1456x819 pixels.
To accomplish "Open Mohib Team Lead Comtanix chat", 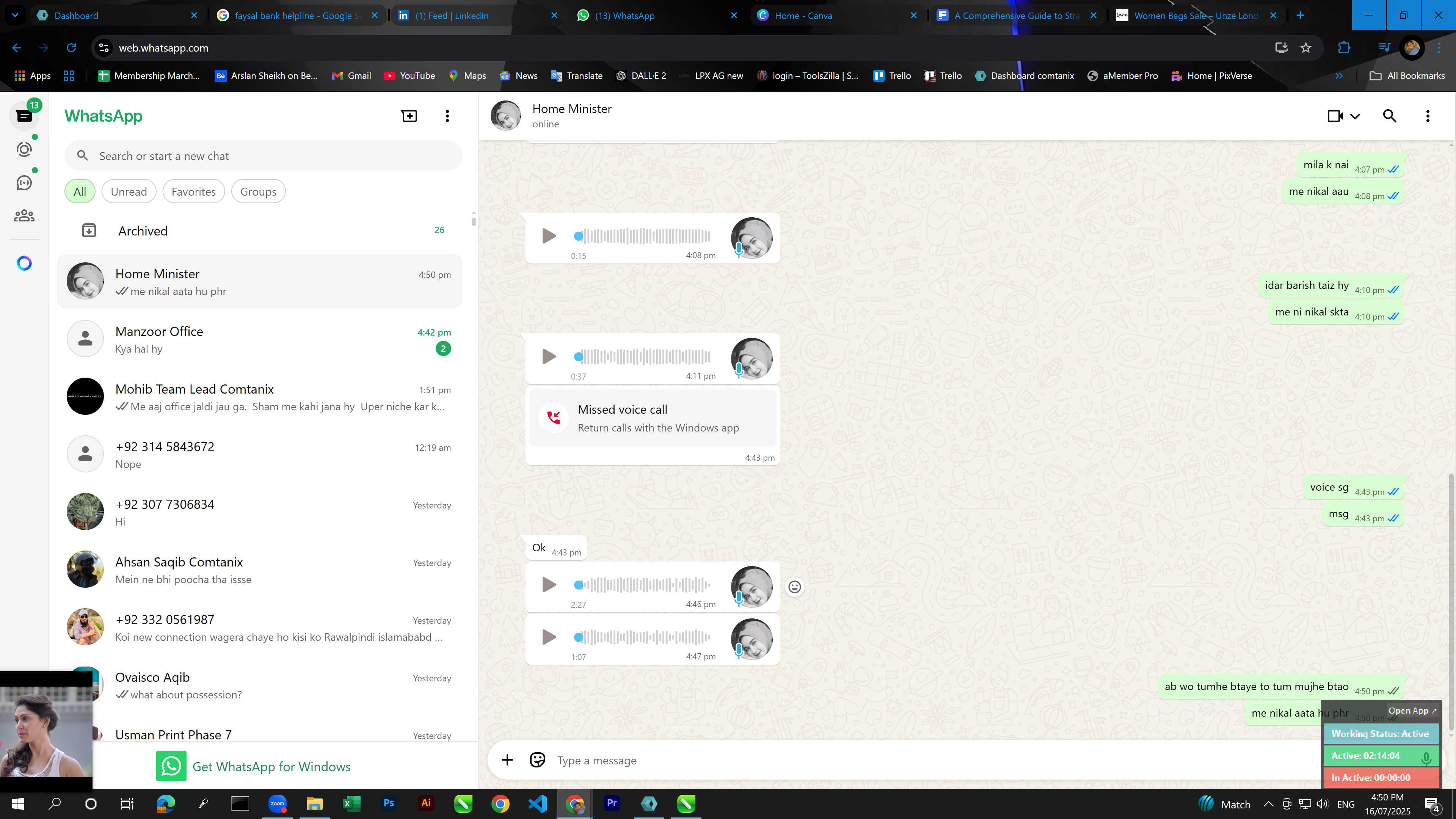I will 260,397.
